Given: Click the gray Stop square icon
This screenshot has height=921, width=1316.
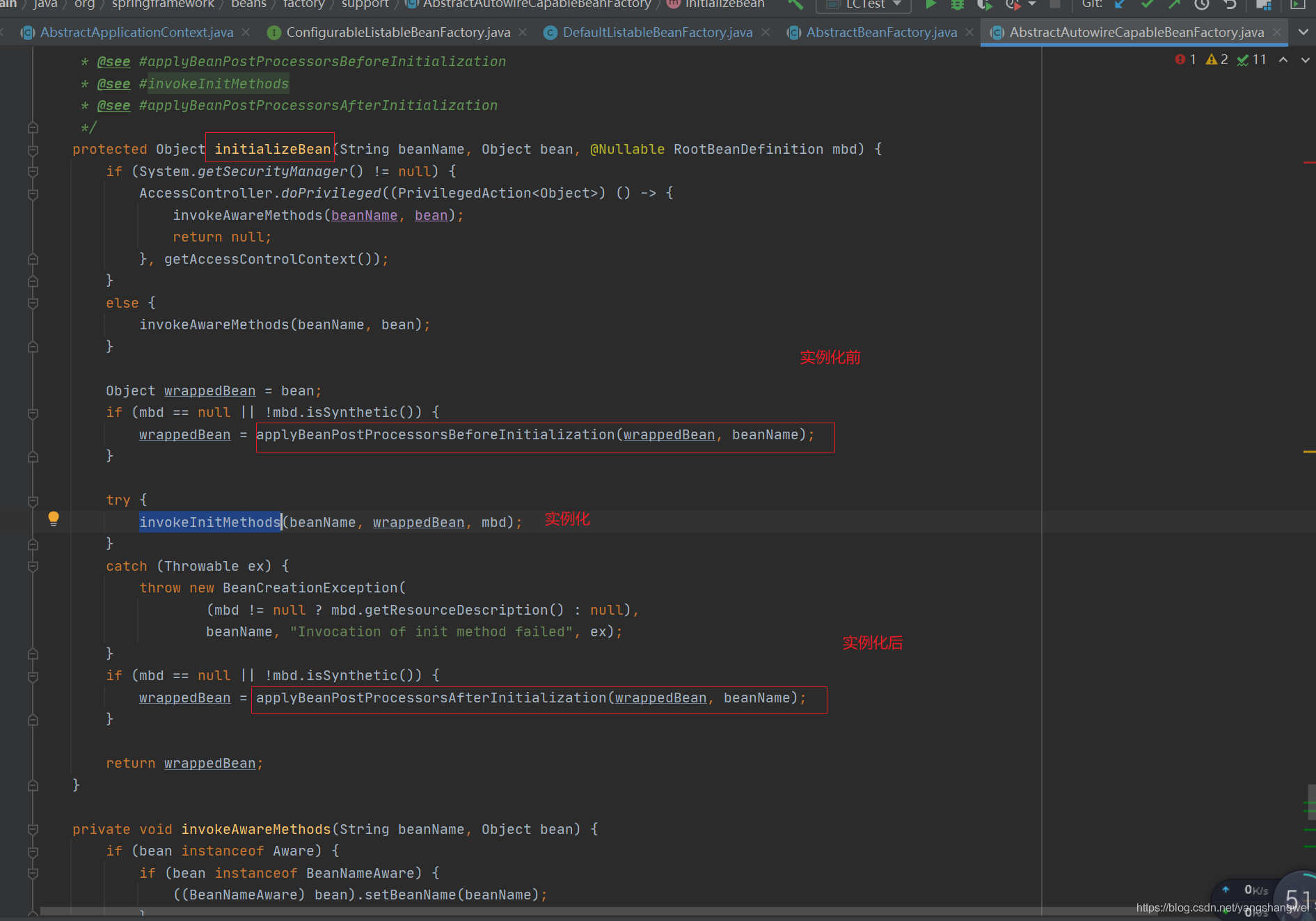Looking at the screenshot, I should tap(1055, 4).
